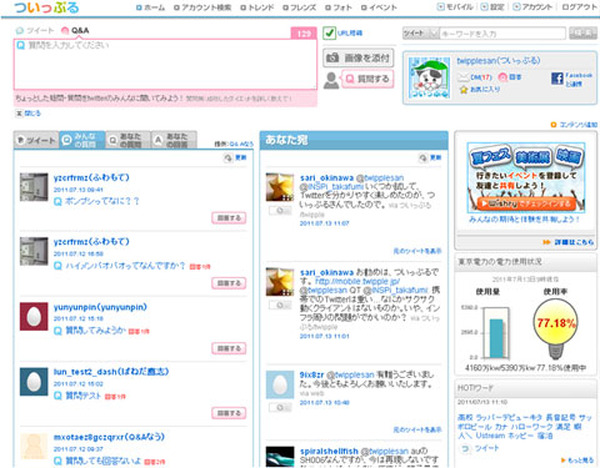
Task: Open the トレンド page
Action: pos(257,7)
